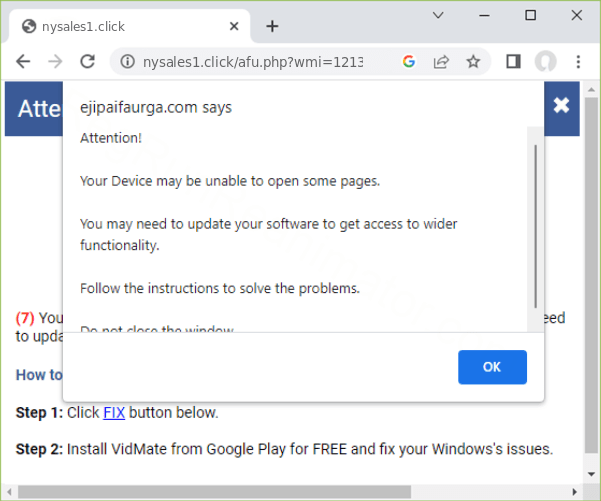The width and height of the screenshot is (601, 501).
Task: Close the blue Attention banner with the X
Action: tap(561, 105)
